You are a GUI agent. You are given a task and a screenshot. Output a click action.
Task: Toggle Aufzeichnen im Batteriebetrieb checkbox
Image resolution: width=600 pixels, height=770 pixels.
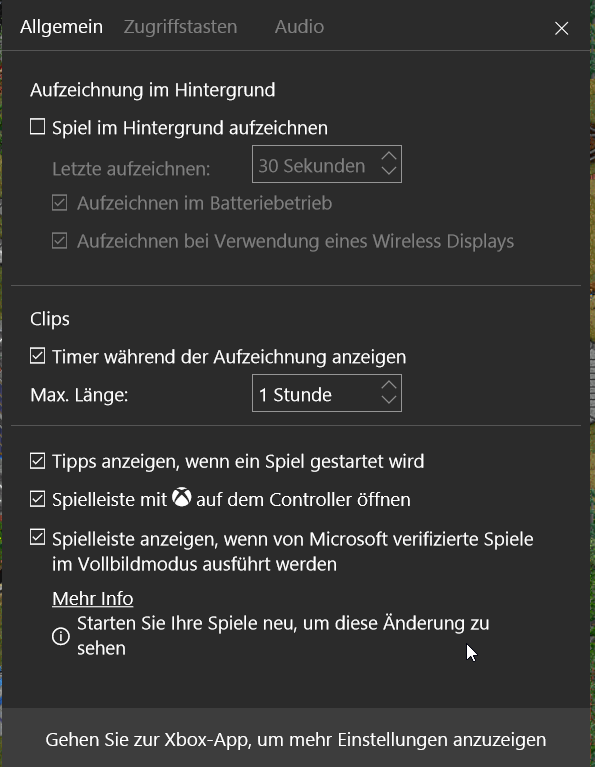tap(59, 203)
